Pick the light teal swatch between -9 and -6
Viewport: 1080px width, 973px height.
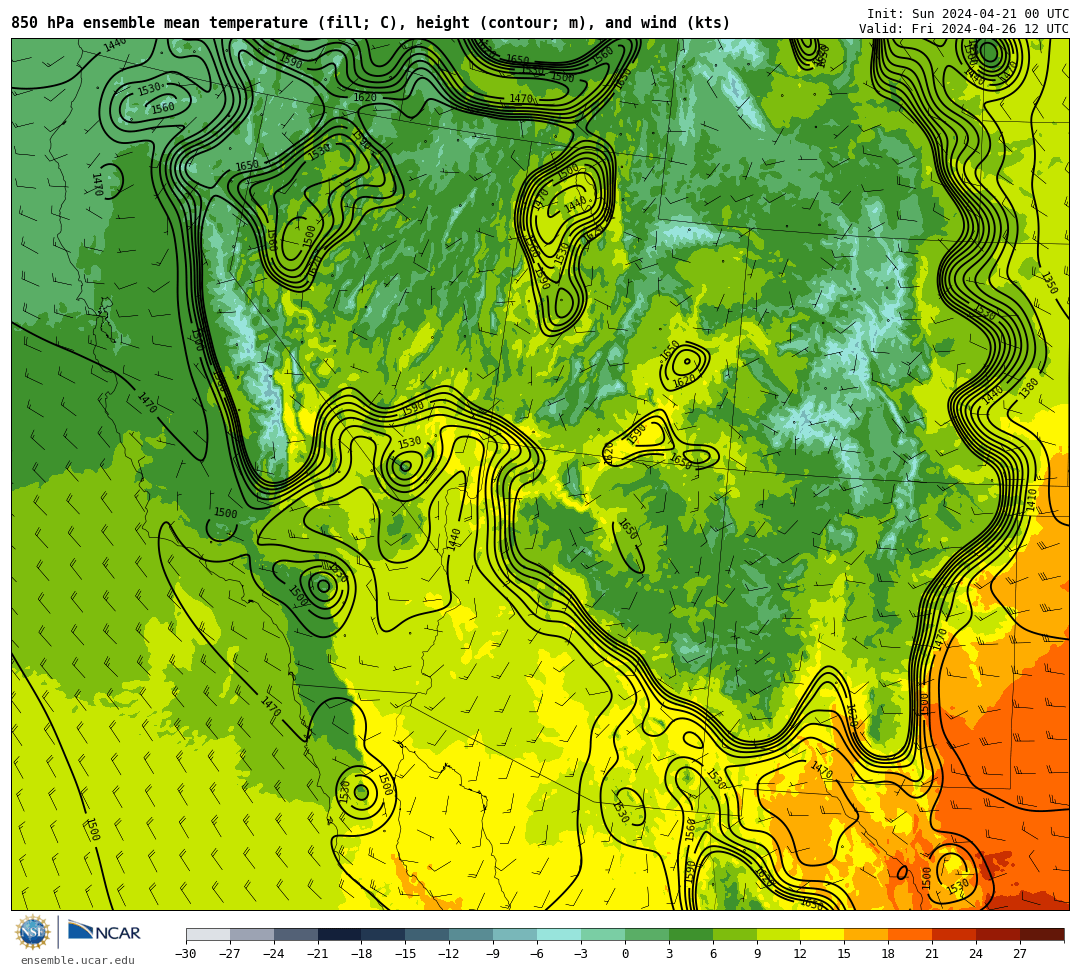[515, 934]
